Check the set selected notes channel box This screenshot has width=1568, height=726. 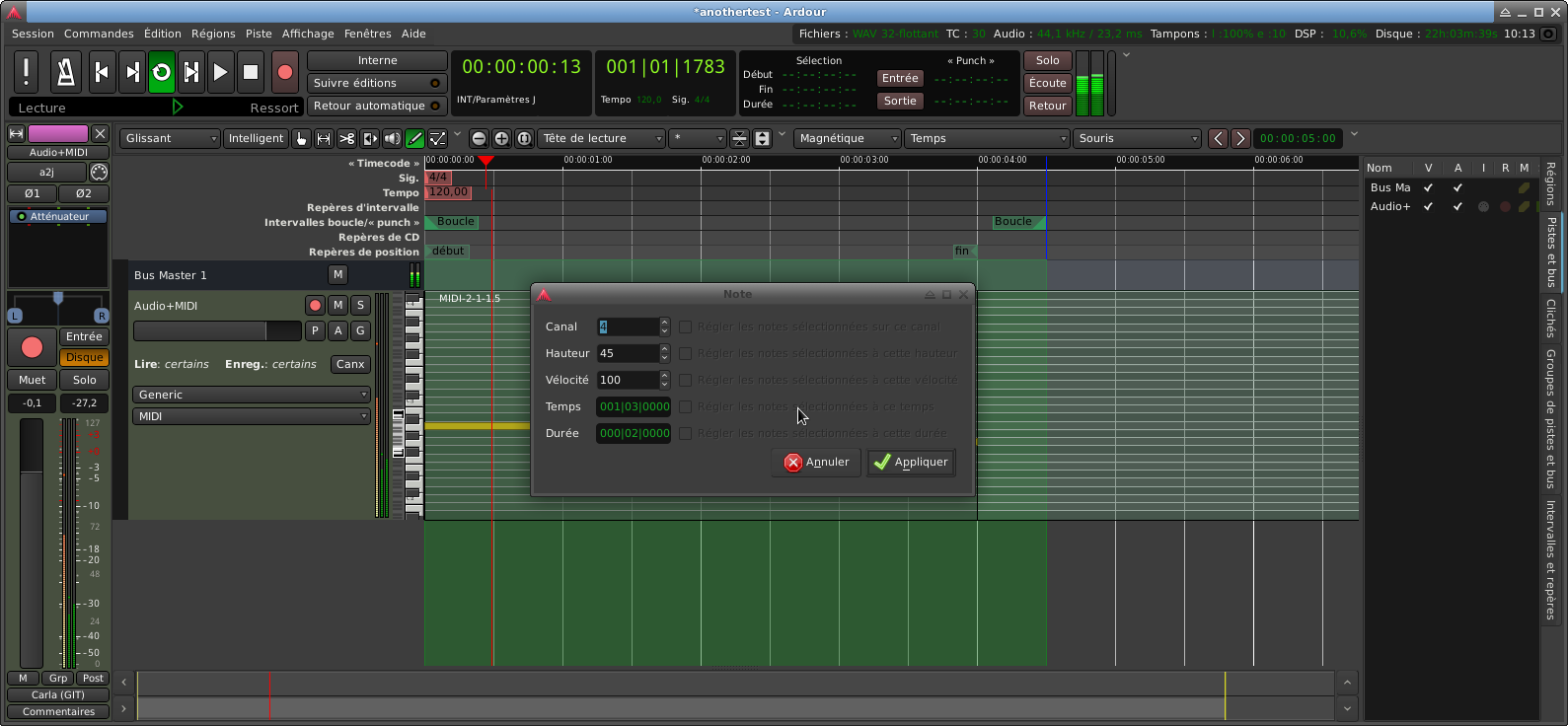pyautogui.click(x=685, y=327)
